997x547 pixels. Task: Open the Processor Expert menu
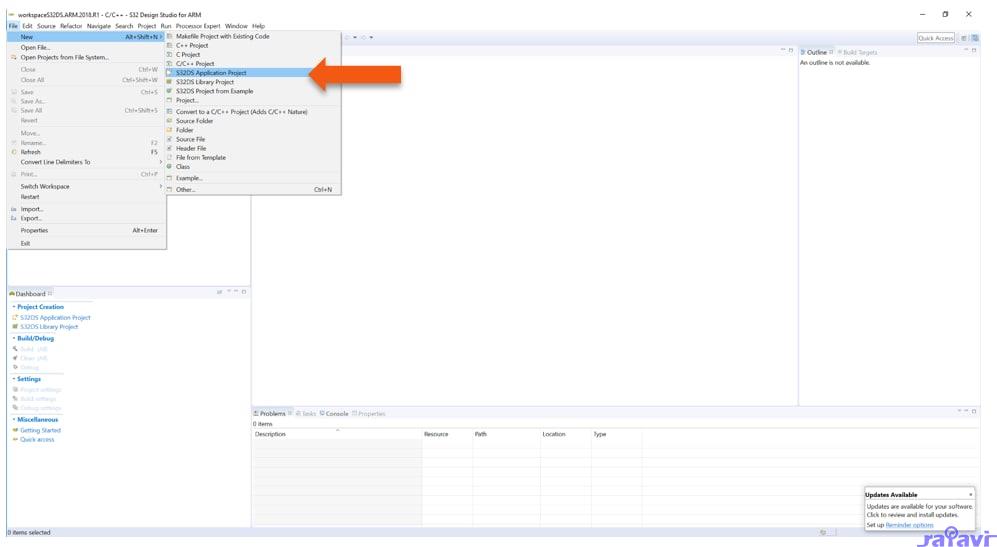click(197, 26)
